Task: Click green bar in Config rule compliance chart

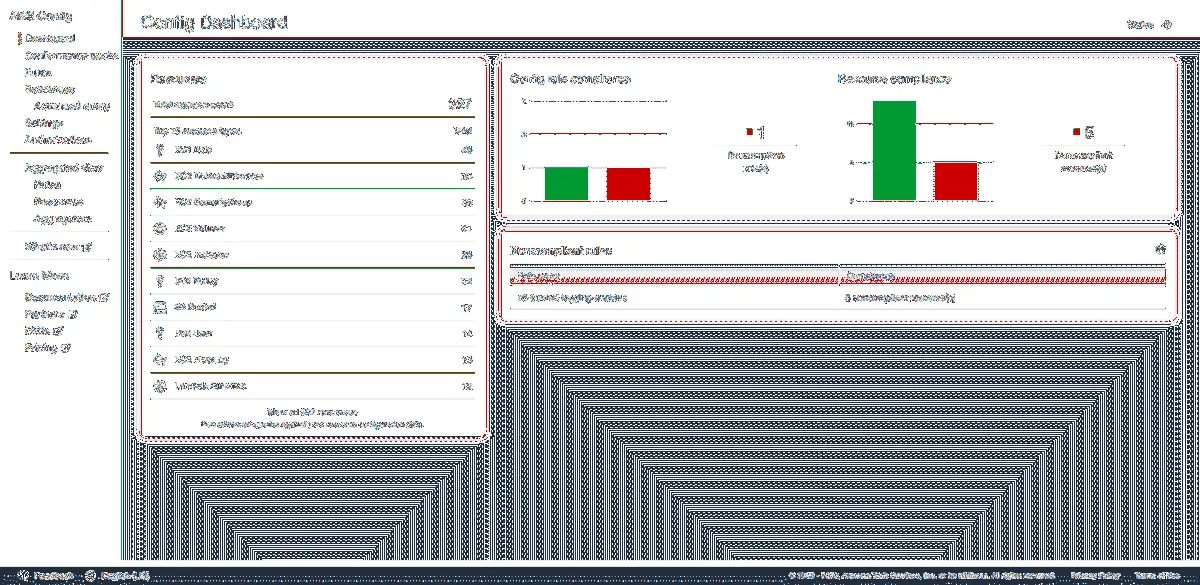Action: (x=566, y=184)
